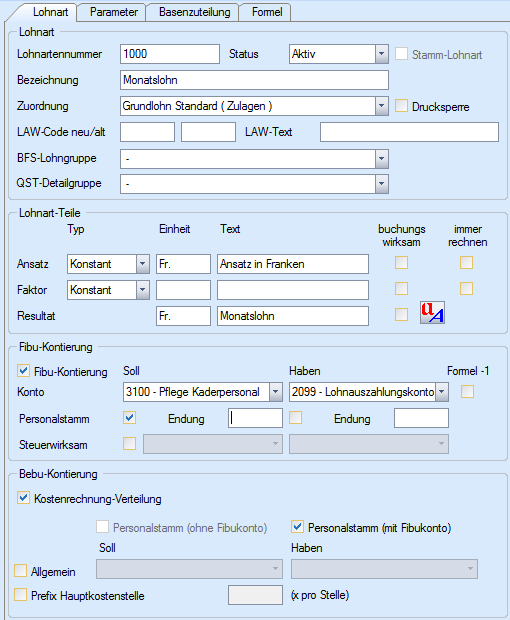Click the LAW-Text input field
This screenshot has height=620, width=510.
410,132
